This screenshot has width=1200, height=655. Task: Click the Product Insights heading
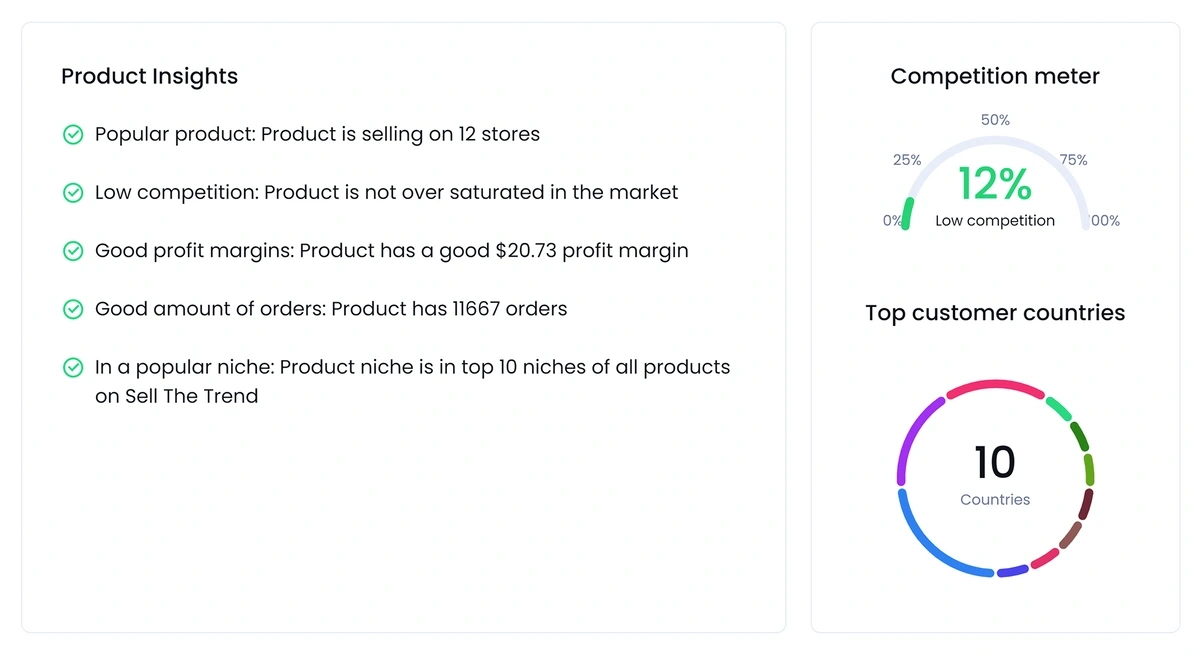click(150, 77)
